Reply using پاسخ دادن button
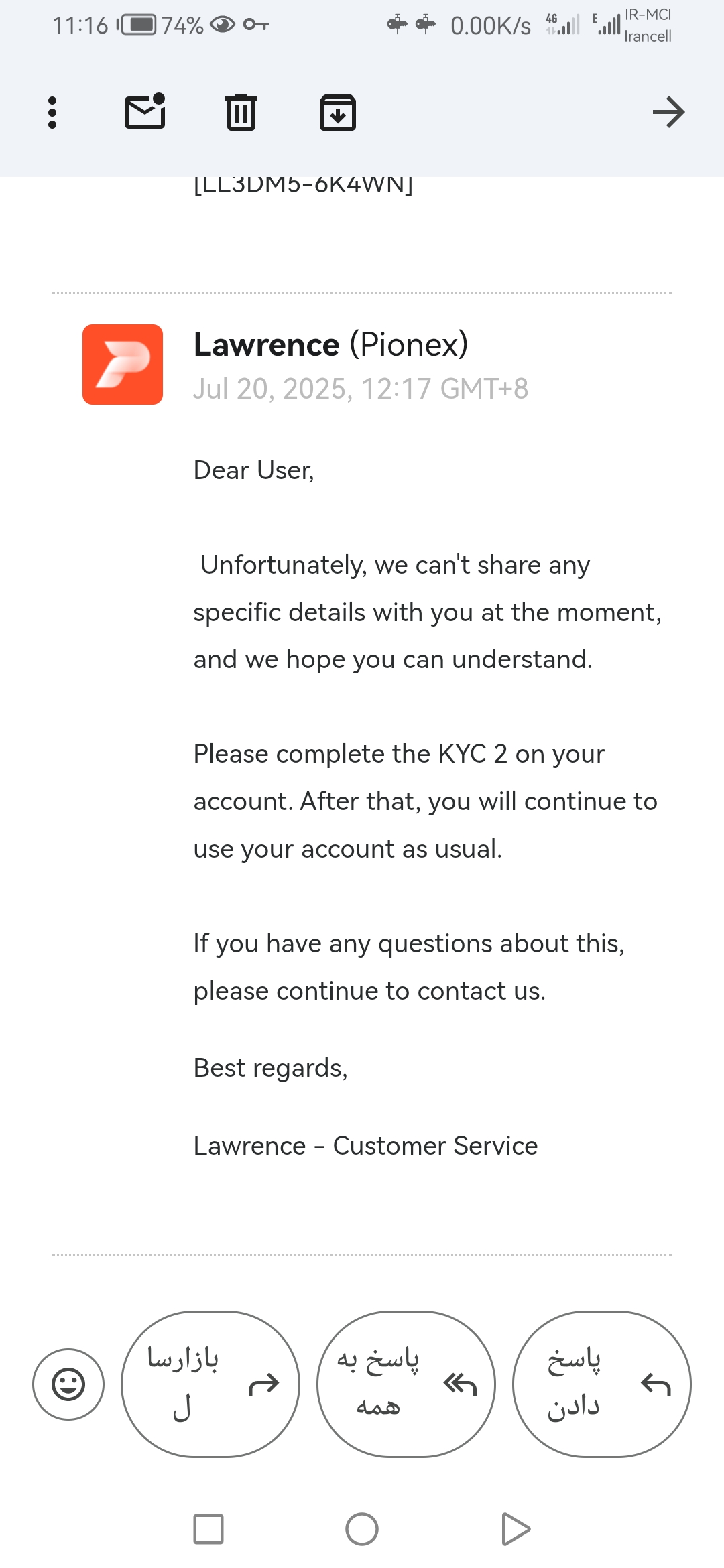This screenshot has width=724, height=1568. pyautogui.click(x=601, y=1384)
